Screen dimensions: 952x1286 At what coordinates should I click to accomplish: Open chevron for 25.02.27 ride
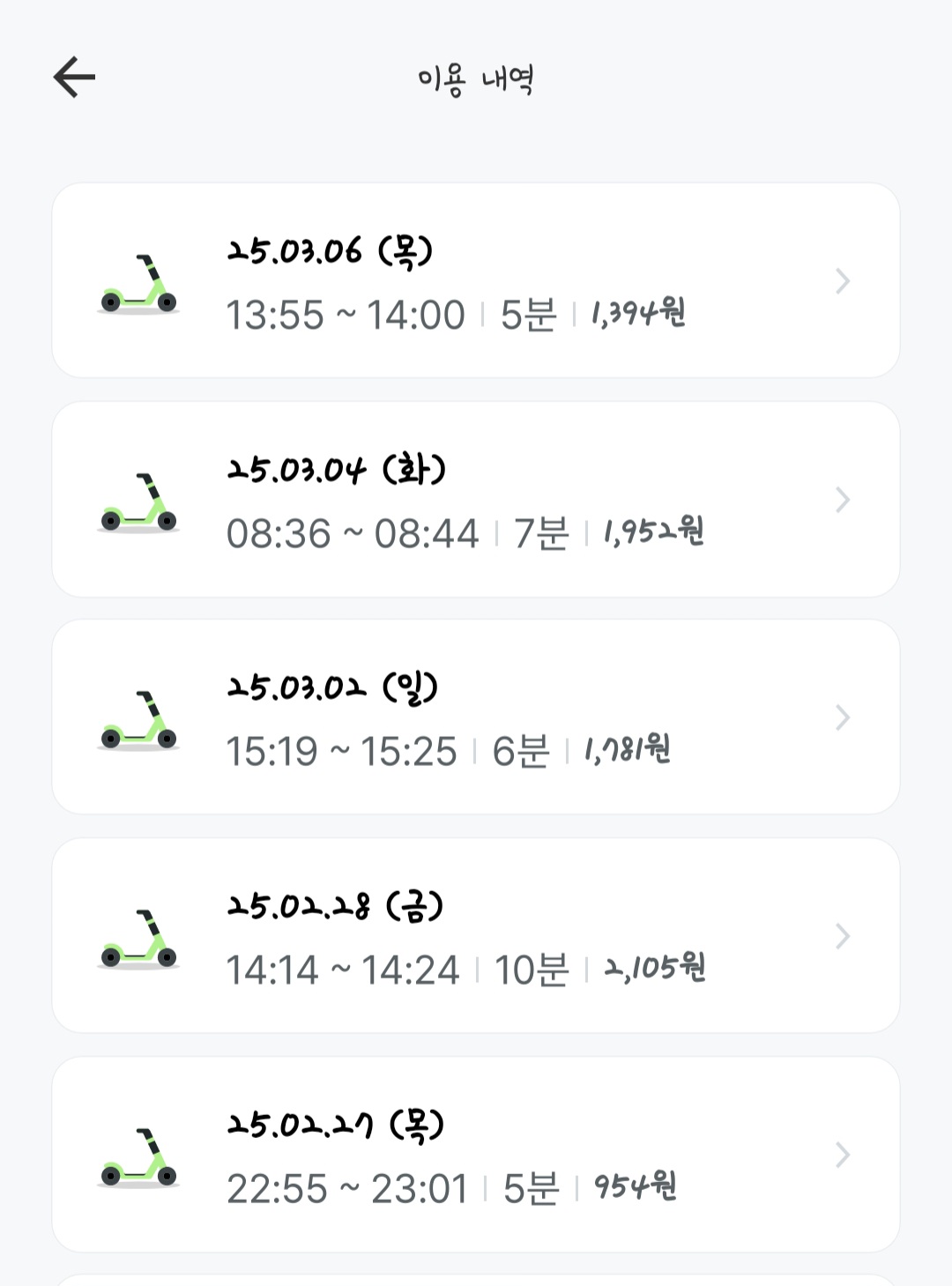[843, 1155]
